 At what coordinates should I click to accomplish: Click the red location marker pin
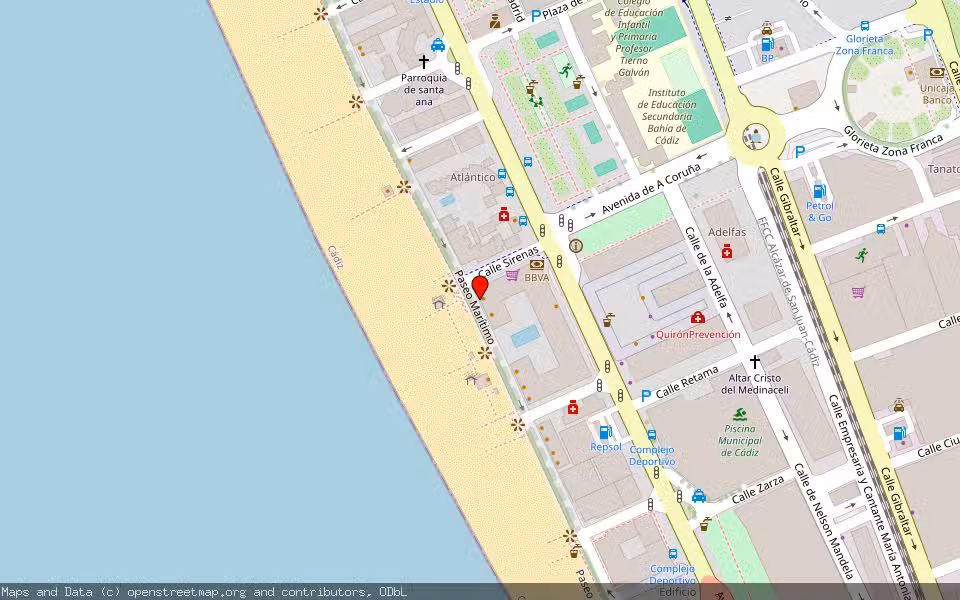[480, 287]
